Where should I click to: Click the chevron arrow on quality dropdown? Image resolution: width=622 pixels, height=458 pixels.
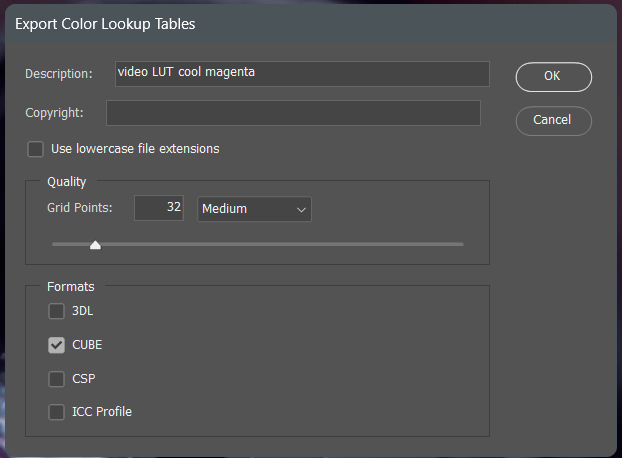point(301,209)
